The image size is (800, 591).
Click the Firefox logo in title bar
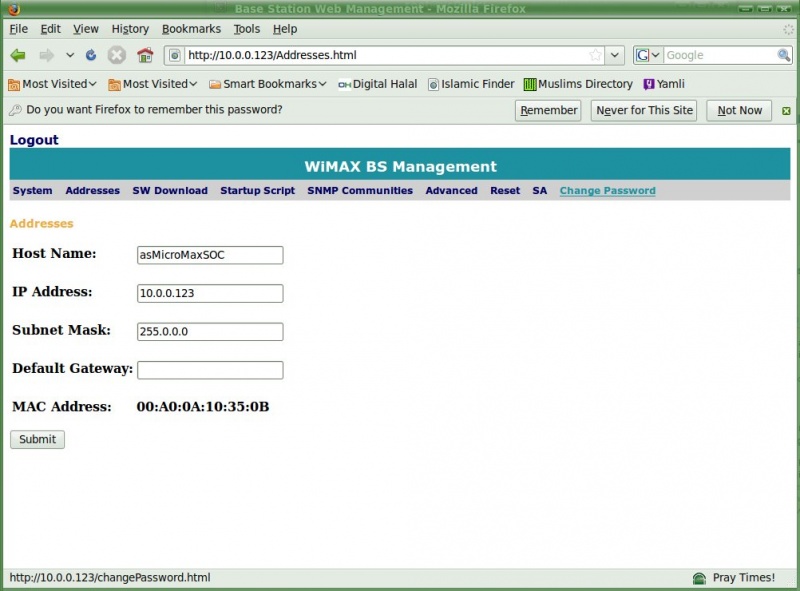(x=14, y=8)
